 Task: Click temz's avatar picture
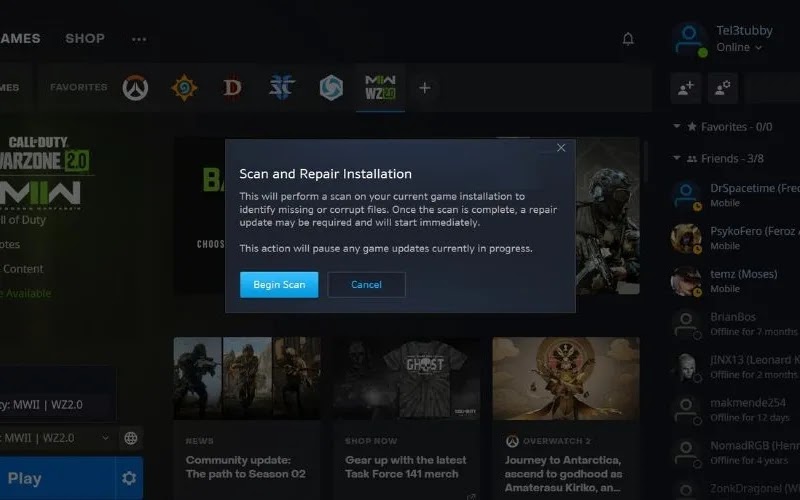(686, 281)
